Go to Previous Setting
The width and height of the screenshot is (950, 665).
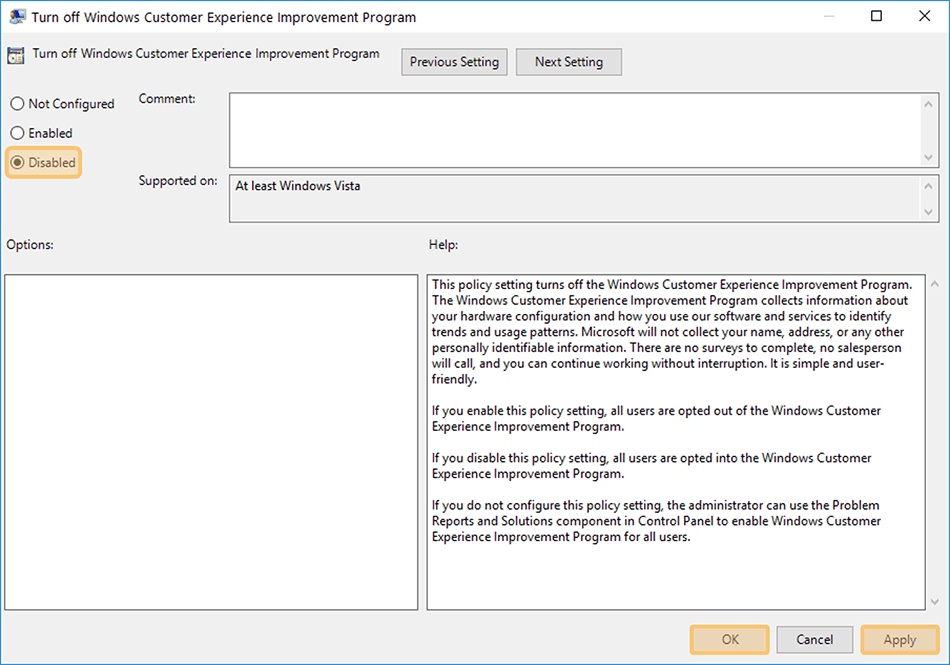(454, 62)
